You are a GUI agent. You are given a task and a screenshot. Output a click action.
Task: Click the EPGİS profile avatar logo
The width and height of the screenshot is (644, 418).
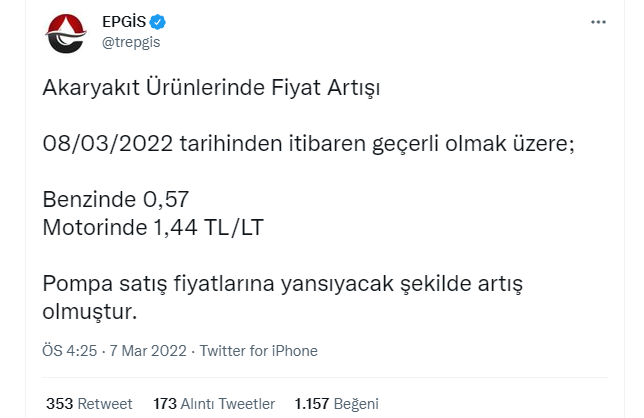tap(66, 33)
